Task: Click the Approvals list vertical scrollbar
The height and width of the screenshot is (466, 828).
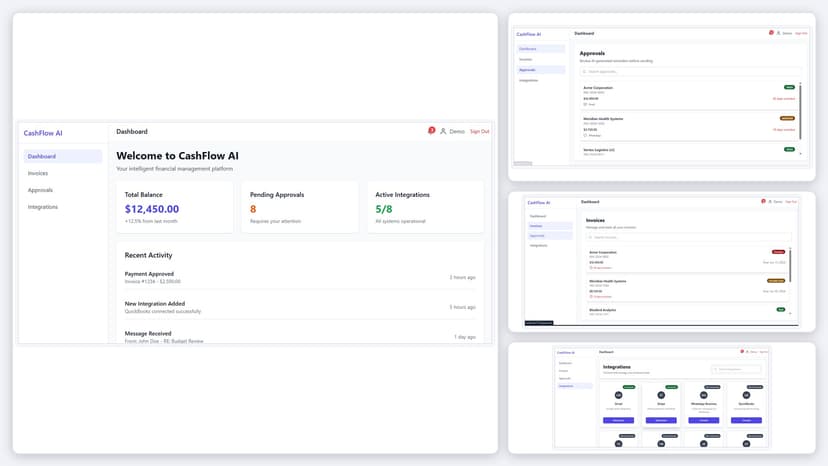Action: pos(800,111)
